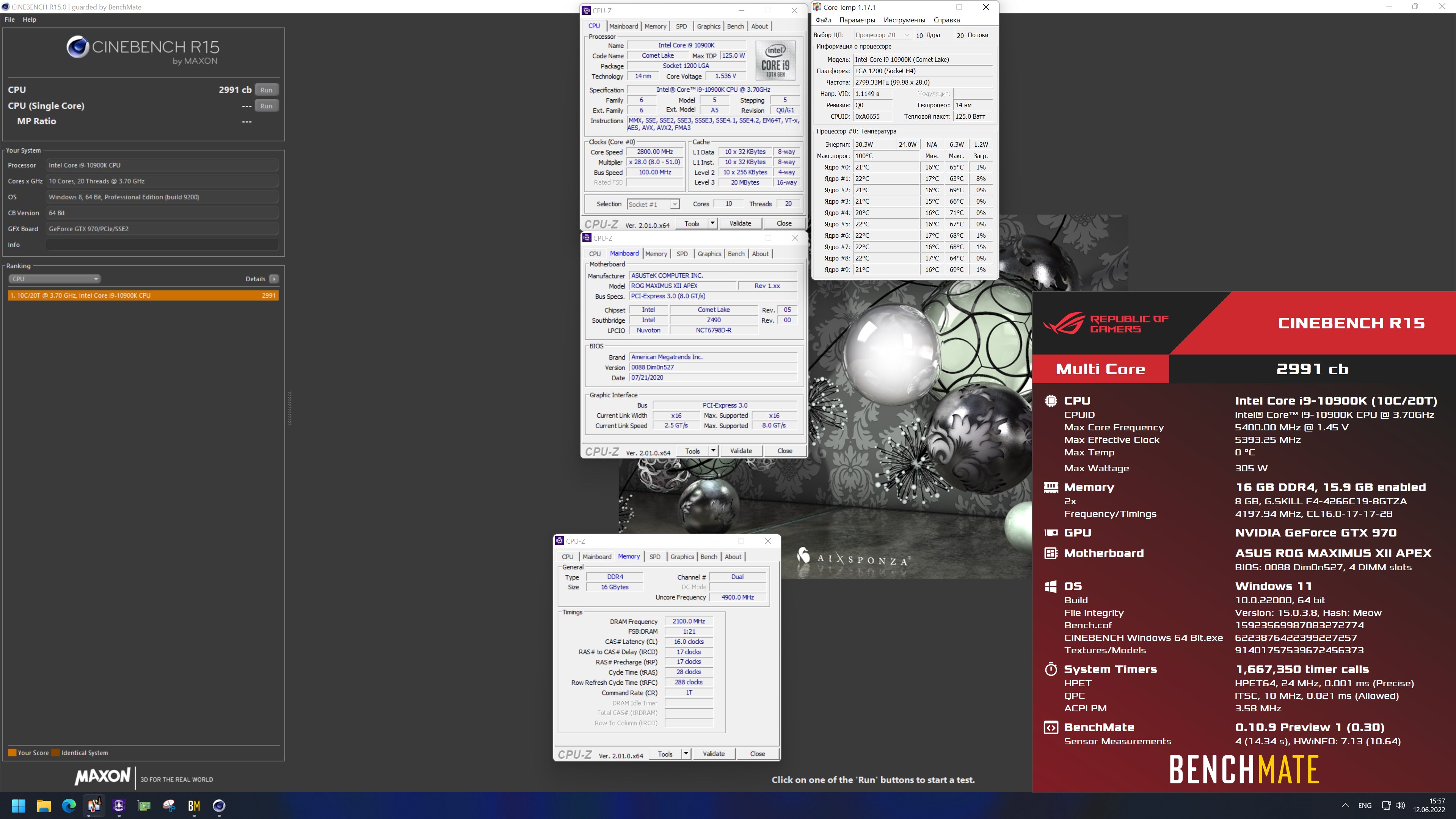
Task: Switch to Bench tab in top CPU-Z window
Action: coord(735,26)
